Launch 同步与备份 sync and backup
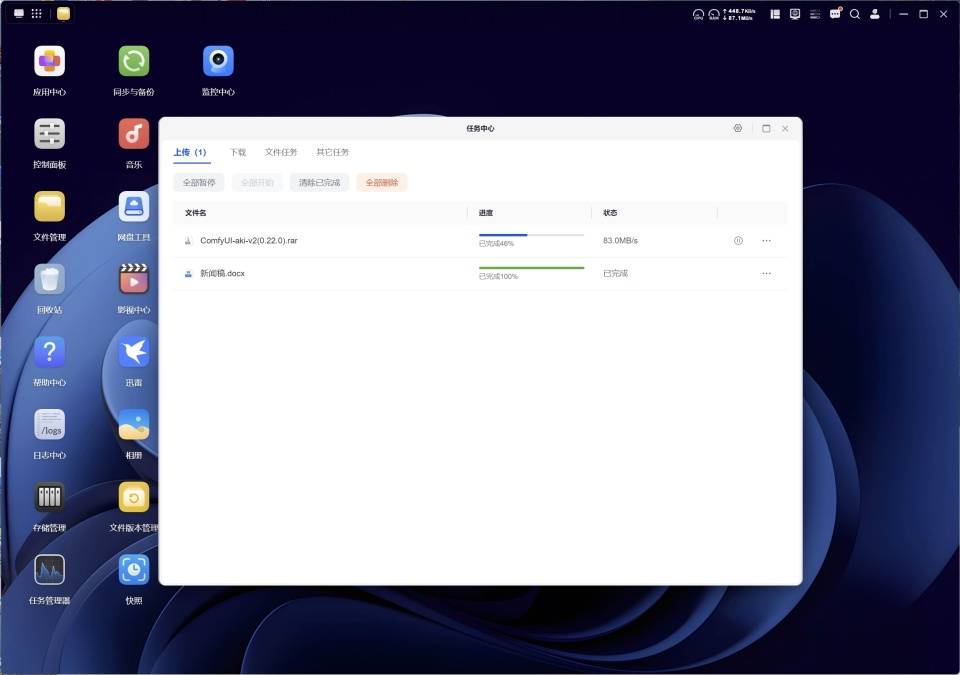Screen dimensions: 960x675 coord(133,61)
